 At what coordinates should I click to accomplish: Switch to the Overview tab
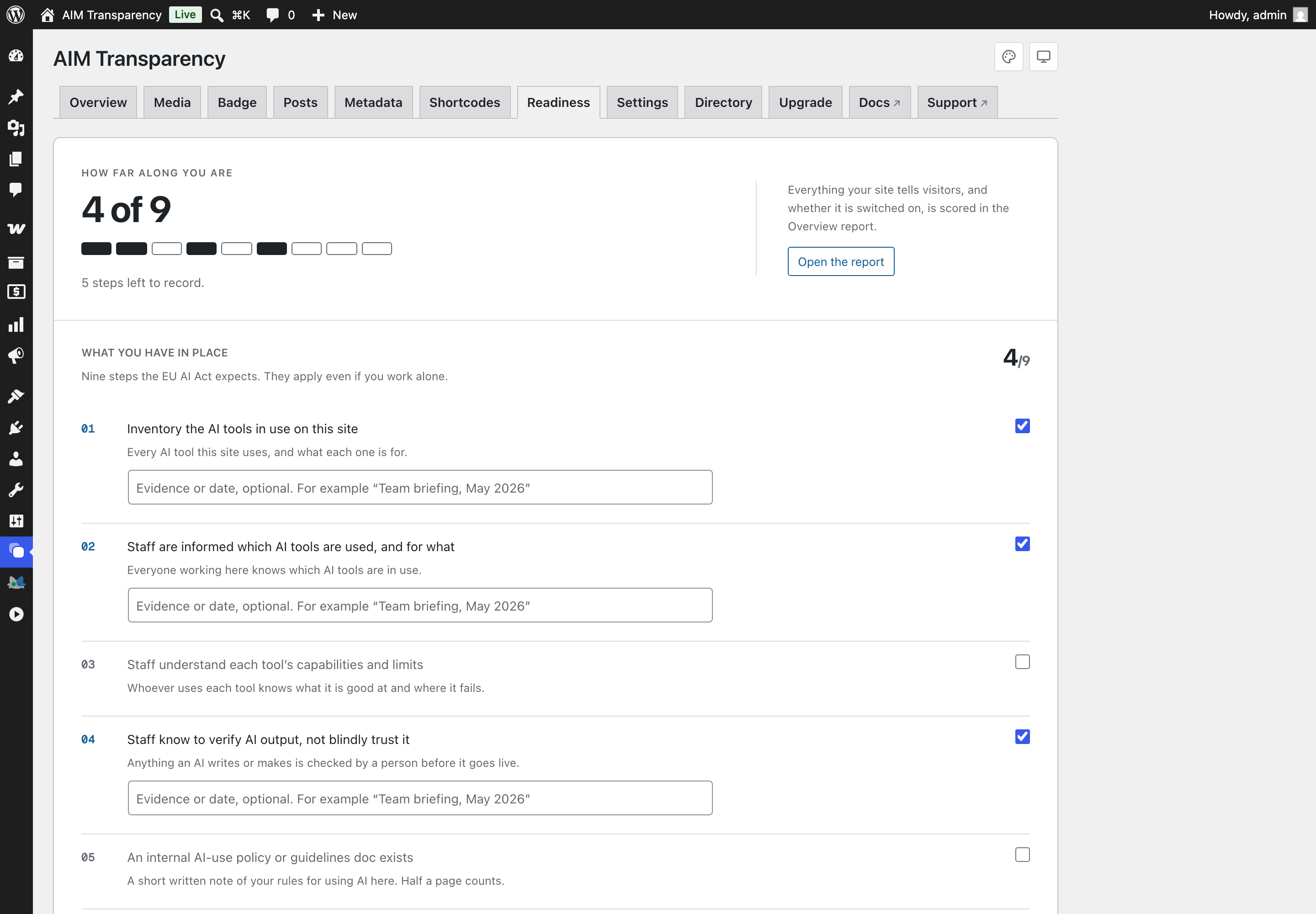pyautogui.click(x=98, y=102)
